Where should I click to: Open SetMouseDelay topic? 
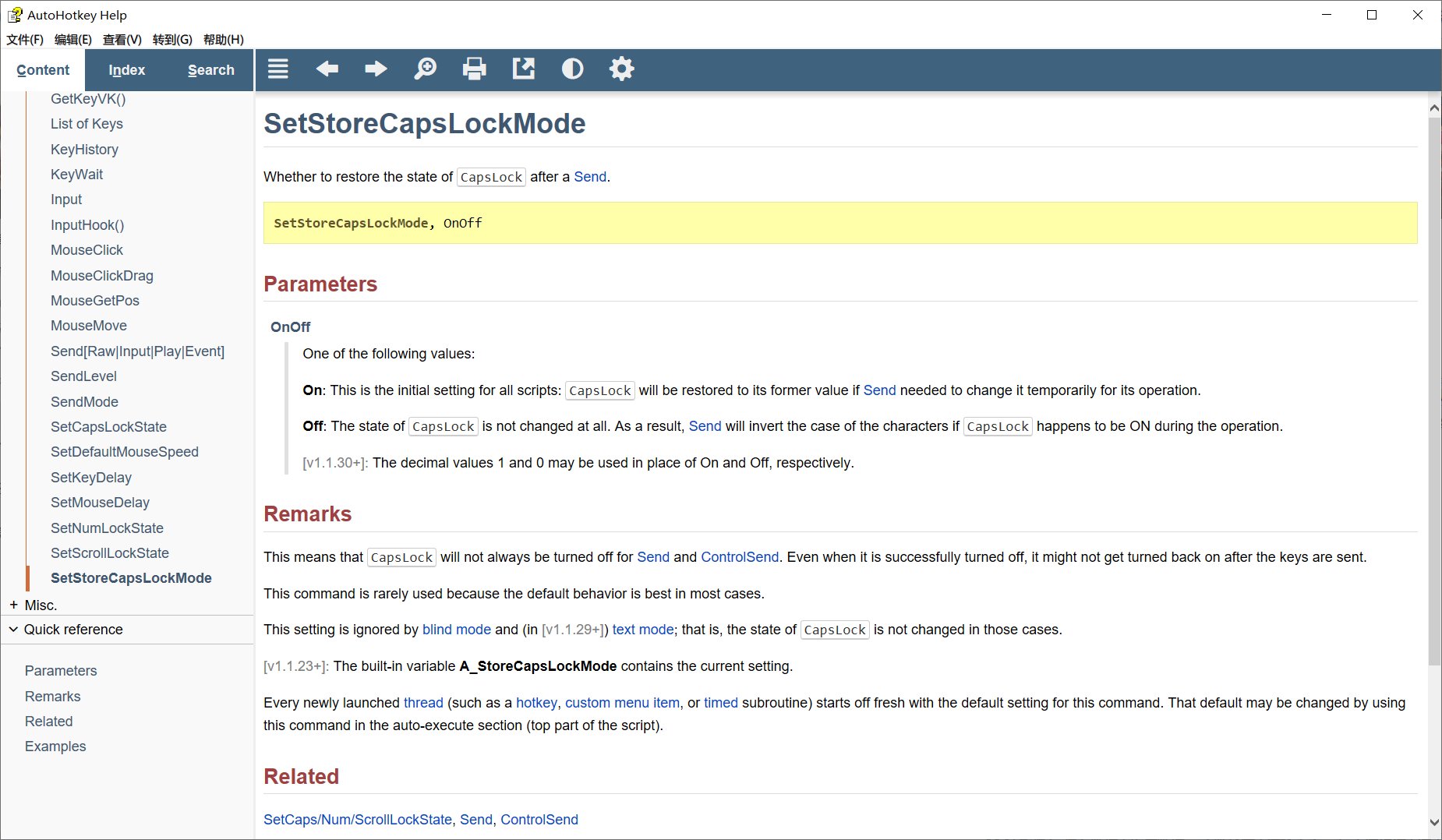(100, 503)
